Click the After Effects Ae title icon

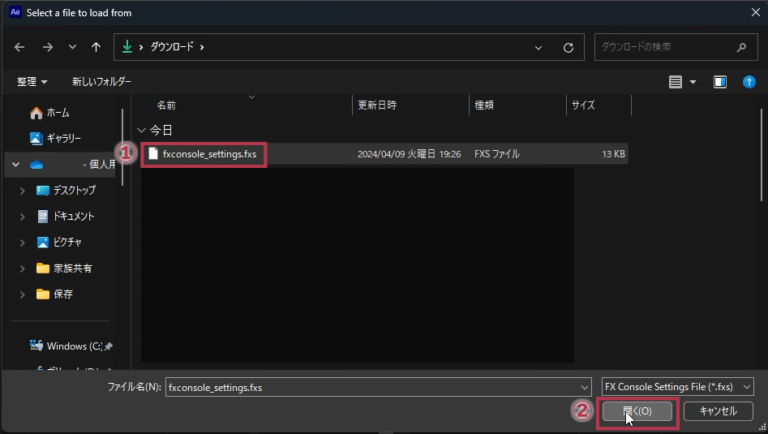[x=15, y=12]
